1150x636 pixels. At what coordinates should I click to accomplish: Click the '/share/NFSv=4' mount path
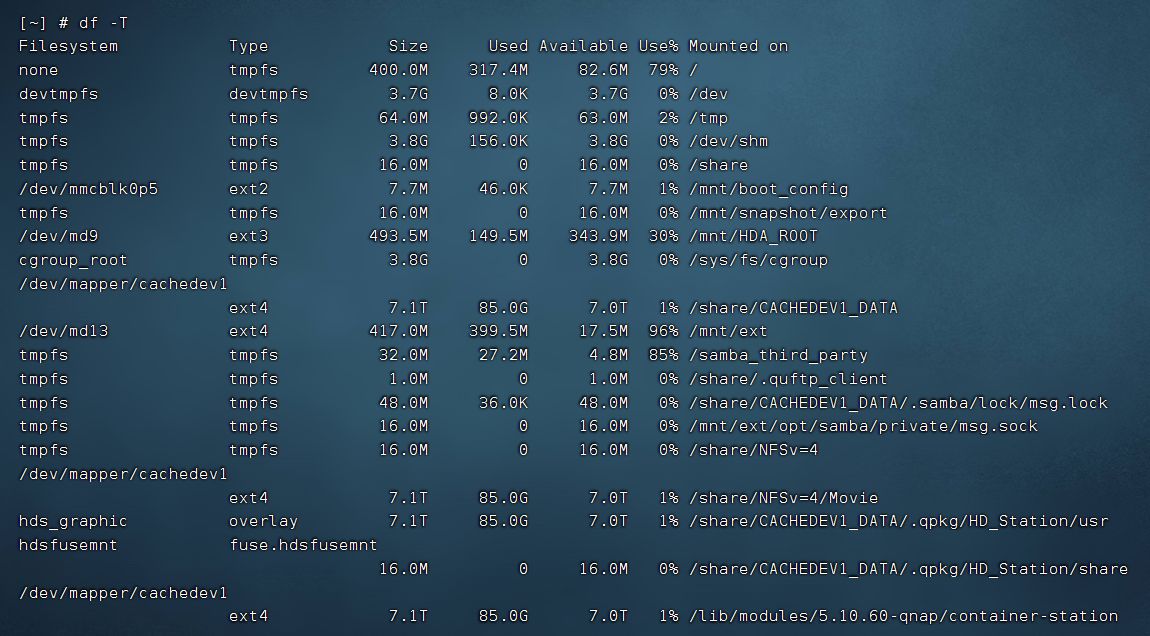[753, 450]
